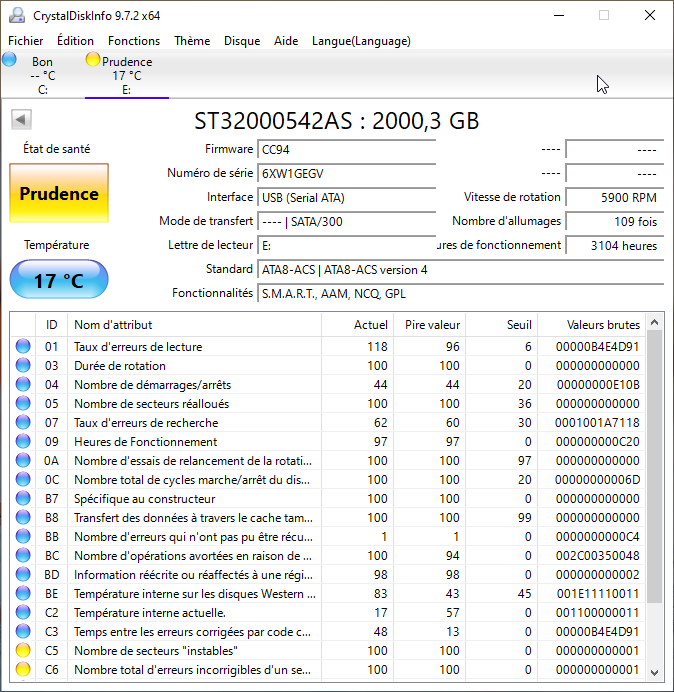This screenshot has height=692, width=674.
Task: Click the Fonctionnalités field S.M.A.R.T., AAM
Action: coord(460,293)
